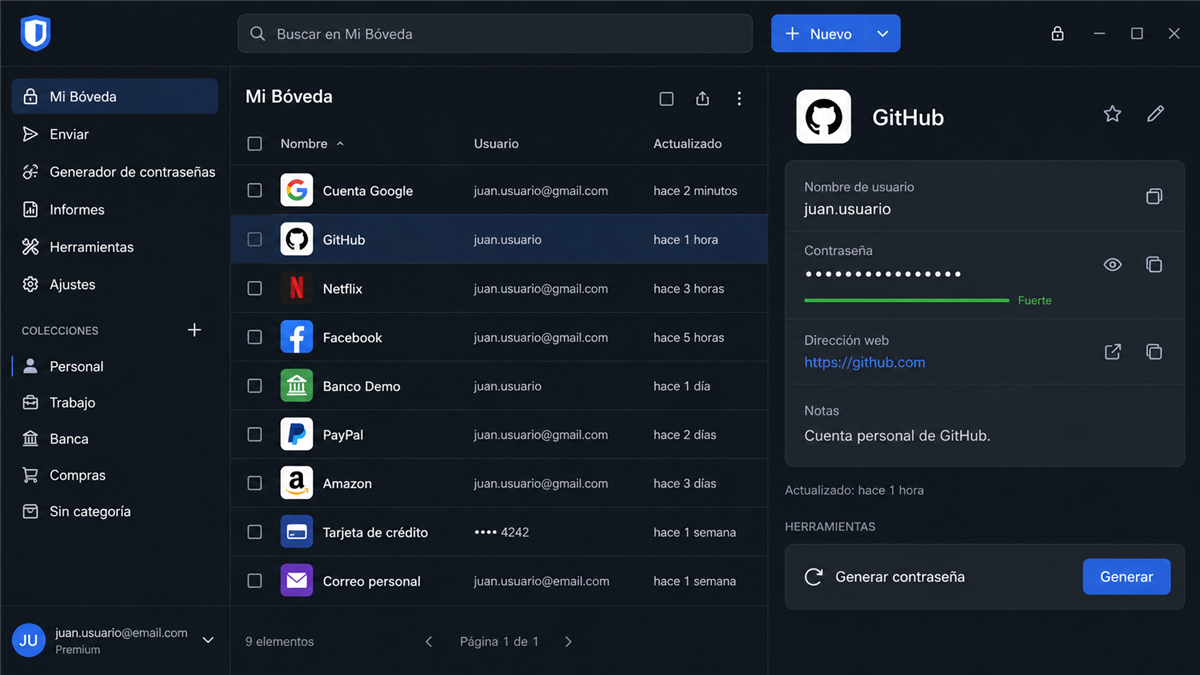The width and height of the screenshot is (1200, 675).
Task: Go to the previous page arrow
Action: [429, 642]
